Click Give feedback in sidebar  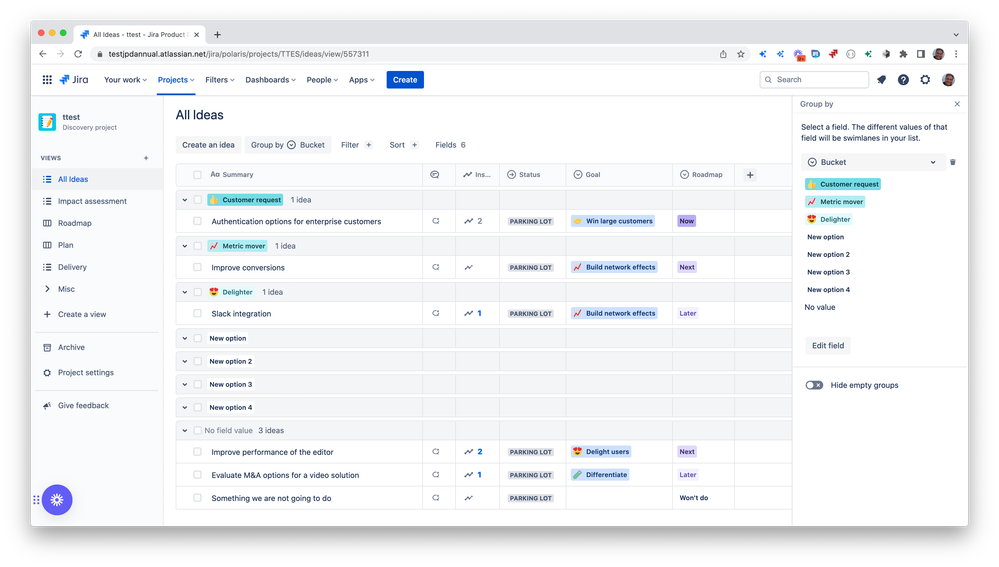pyautogui.click(x=83, y=405)
